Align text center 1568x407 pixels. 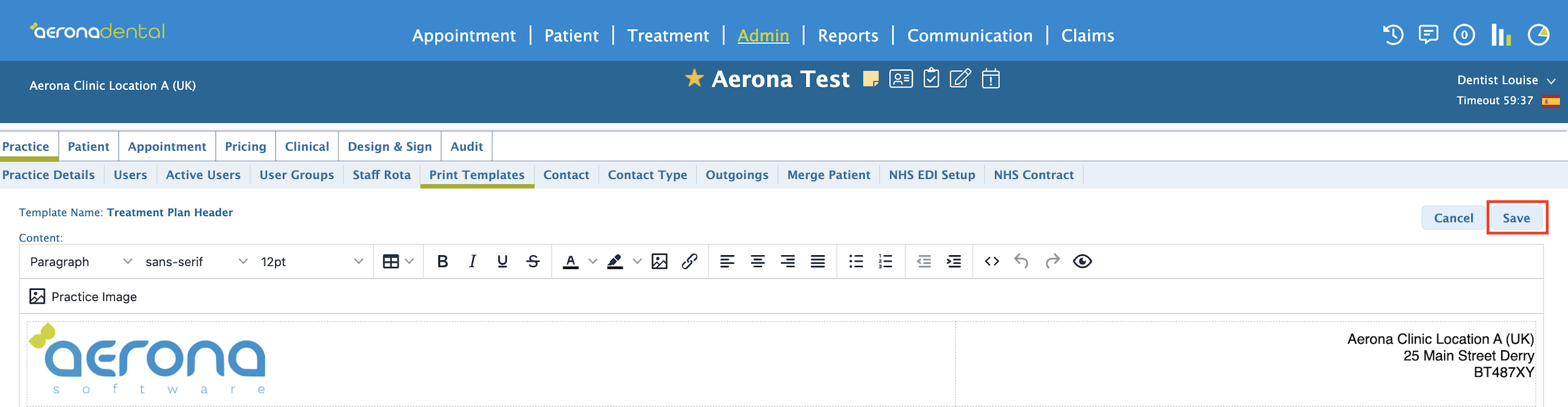pos(758,261)
